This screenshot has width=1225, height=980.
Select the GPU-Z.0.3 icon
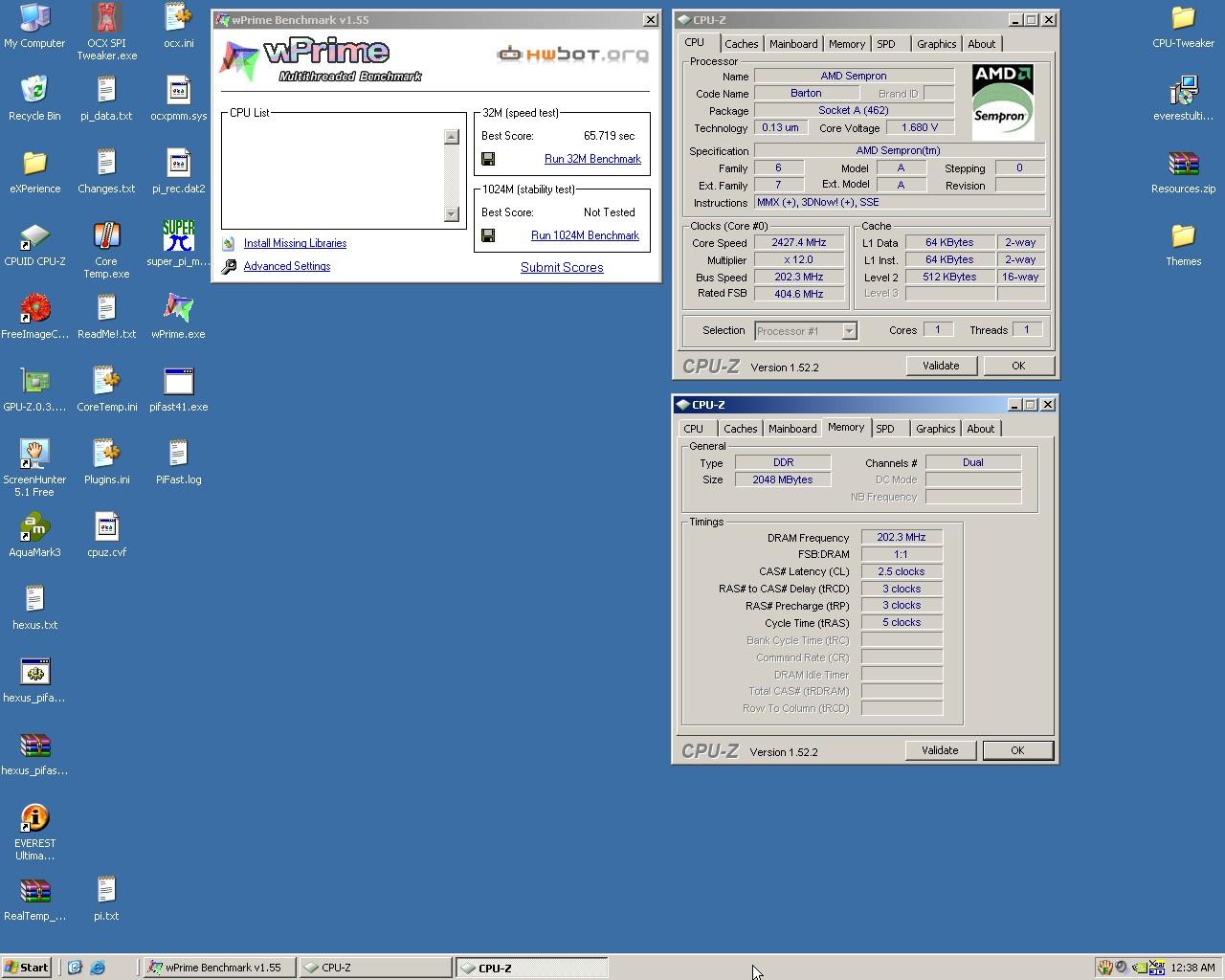click(x=34, y=389)
